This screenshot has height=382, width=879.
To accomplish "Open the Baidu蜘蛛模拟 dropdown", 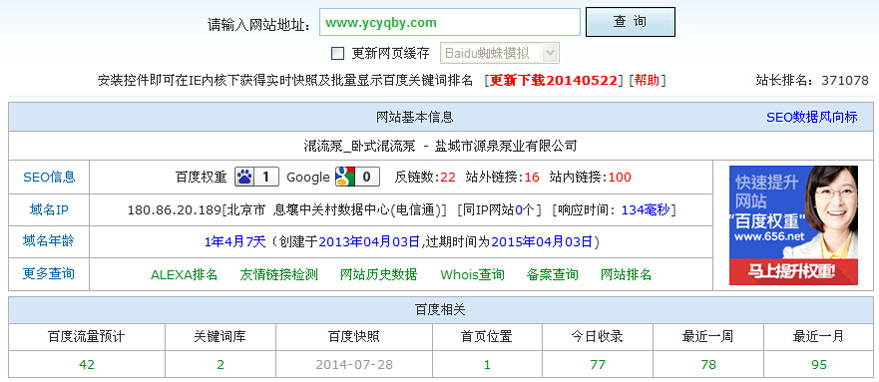I will pos(499,53).
